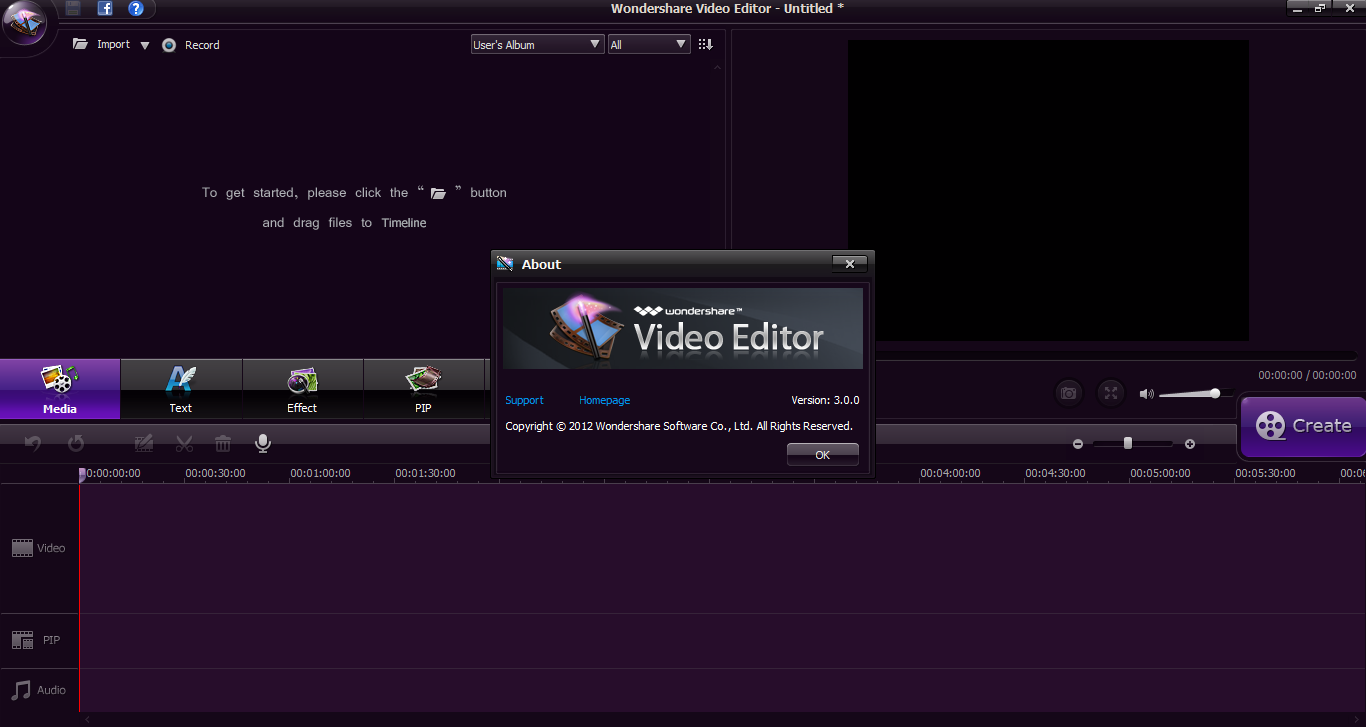Zoom out timeline with minus icon
This screenshot has width=1366, height=727.
[1078, 444]
